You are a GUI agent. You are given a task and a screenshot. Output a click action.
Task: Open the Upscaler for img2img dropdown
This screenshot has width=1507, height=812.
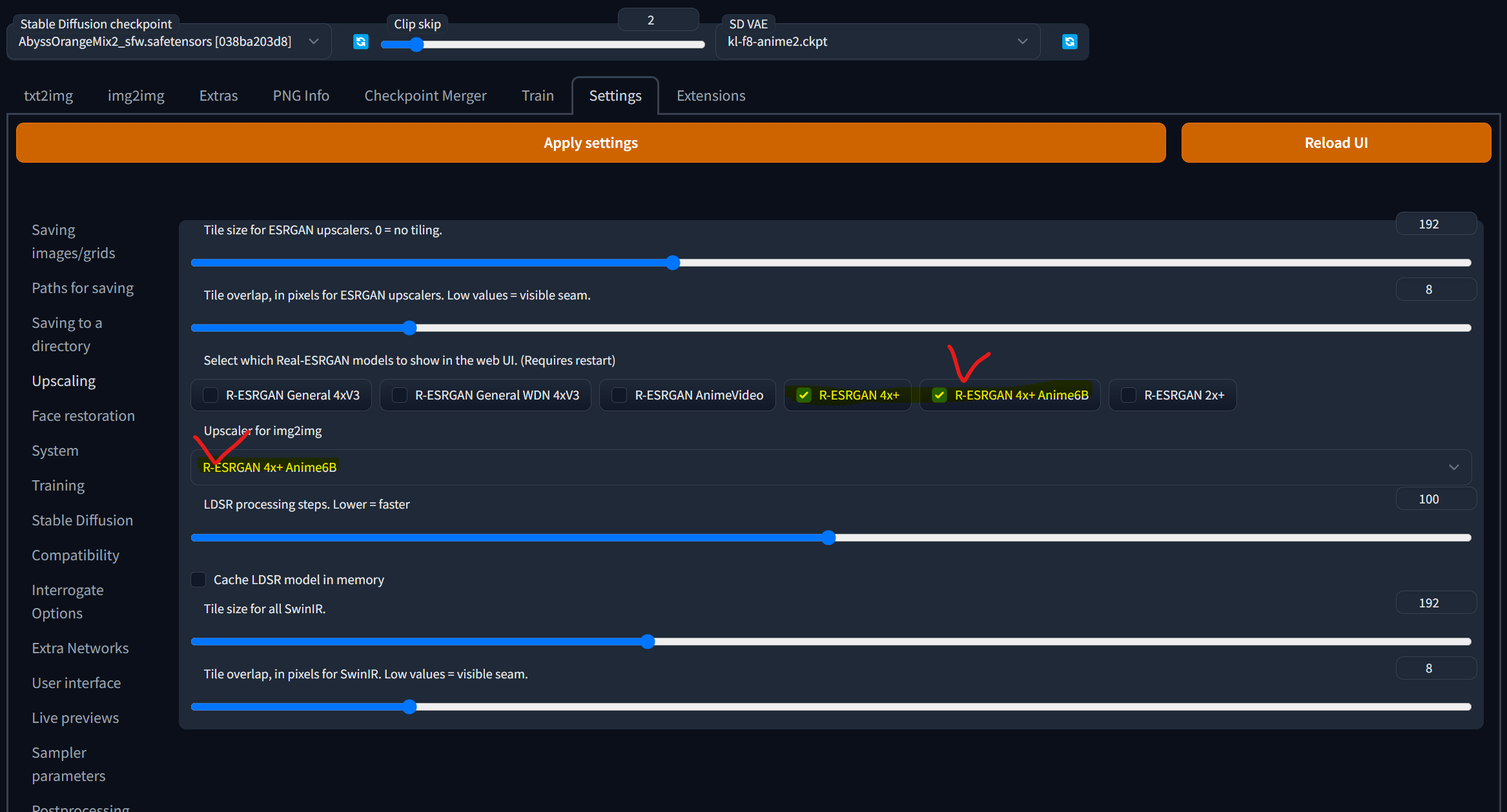[x=830, y=467]
